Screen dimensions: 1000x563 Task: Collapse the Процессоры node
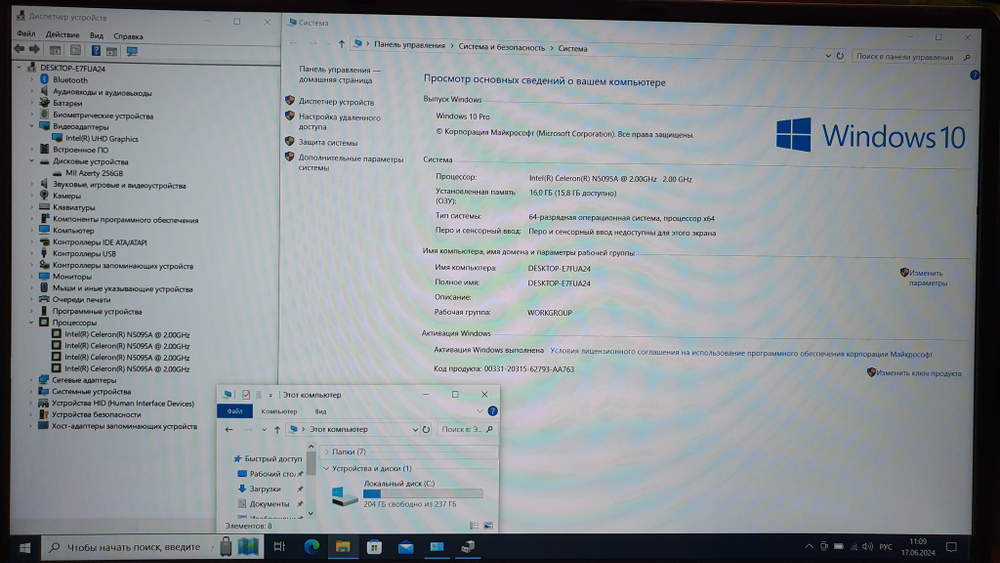click(31, 323)
